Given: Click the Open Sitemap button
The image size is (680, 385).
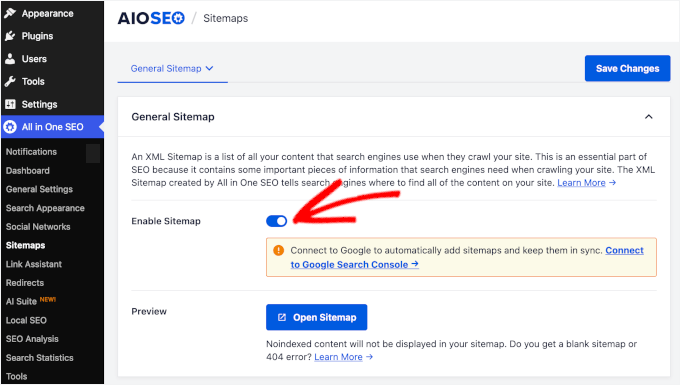Looking at the screenshot, I should [317, 317].
